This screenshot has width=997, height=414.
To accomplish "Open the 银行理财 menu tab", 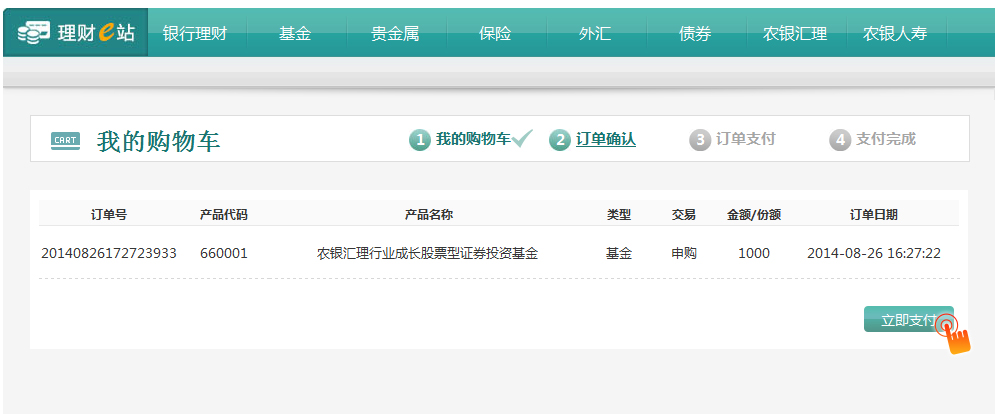I will coord(195,33).
